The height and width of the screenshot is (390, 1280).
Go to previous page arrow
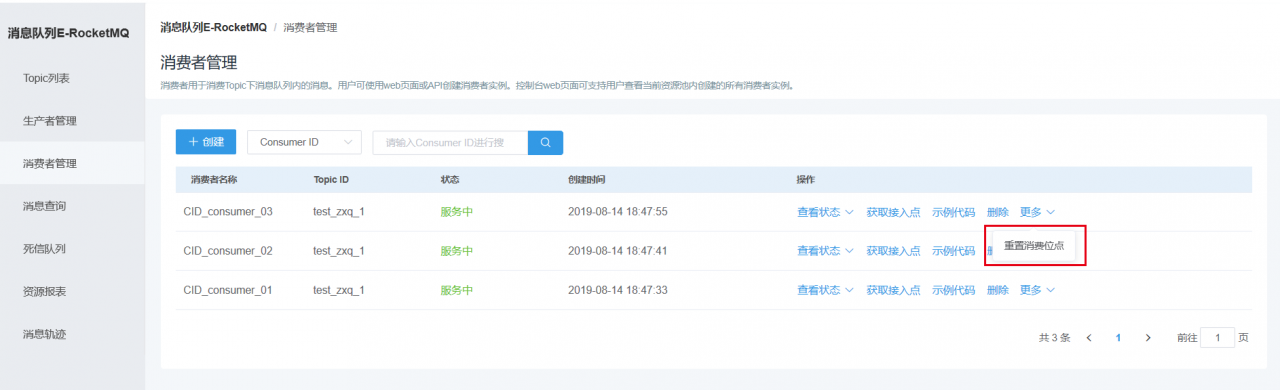[x=1089, y=338]
